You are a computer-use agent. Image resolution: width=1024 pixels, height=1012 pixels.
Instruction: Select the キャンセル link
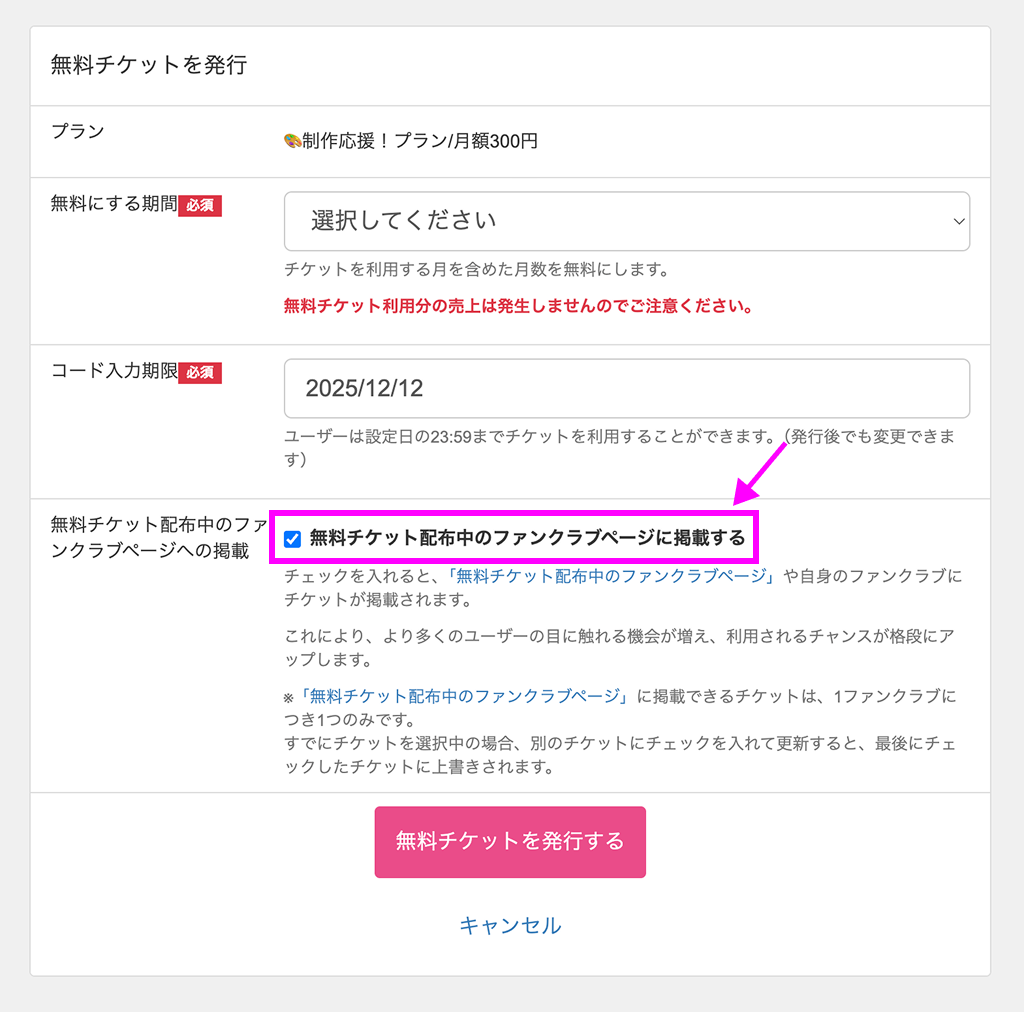[510, 925]
